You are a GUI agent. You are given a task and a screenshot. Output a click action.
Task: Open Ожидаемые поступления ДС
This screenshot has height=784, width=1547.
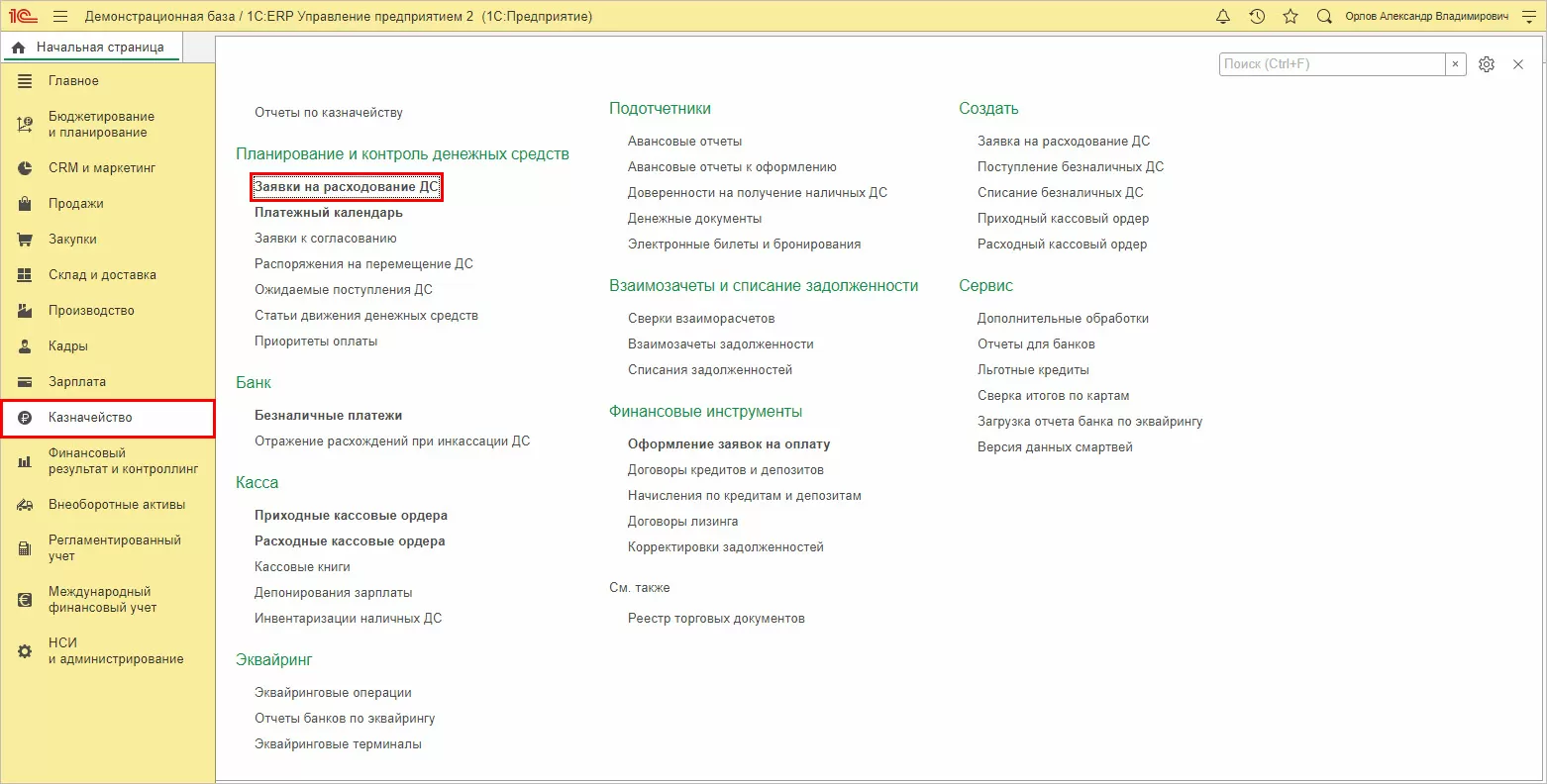pos(344,290)
